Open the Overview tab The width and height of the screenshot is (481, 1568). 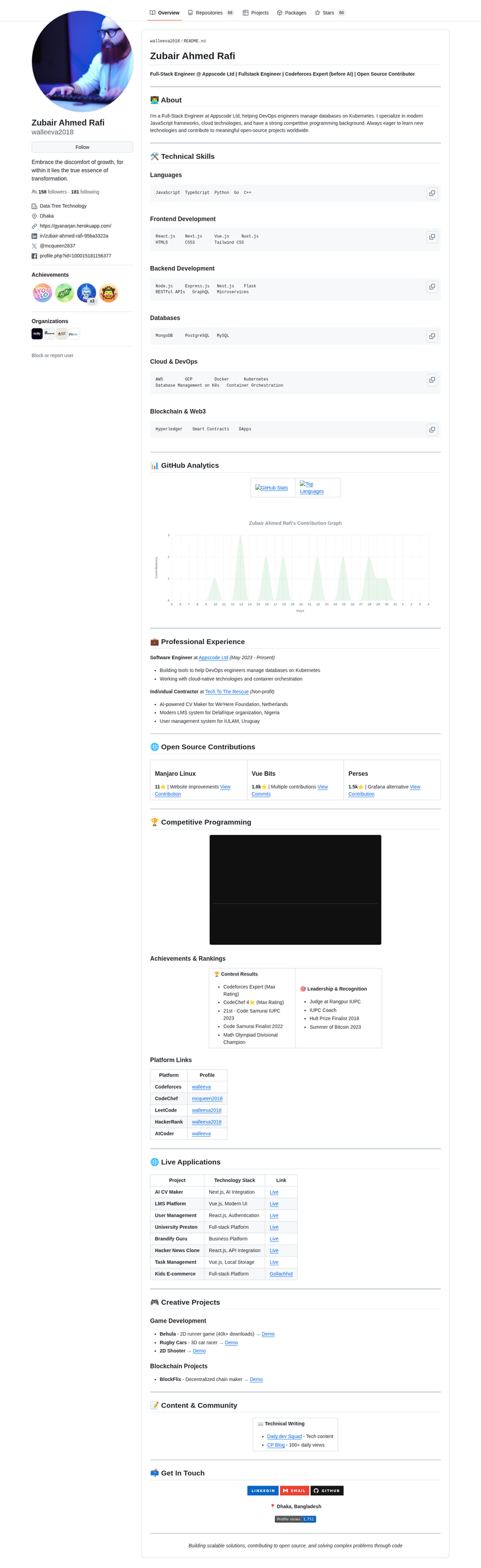164,13
